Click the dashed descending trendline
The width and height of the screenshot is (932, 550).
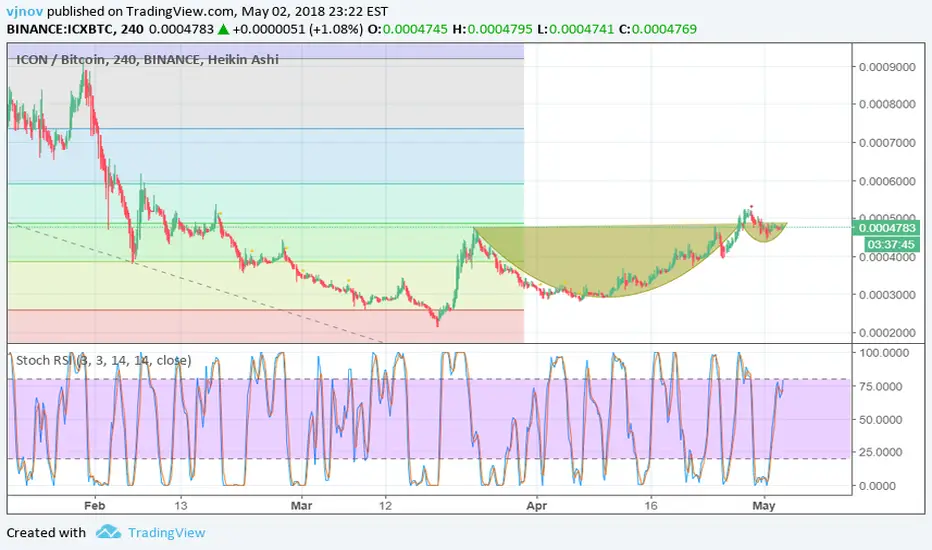pyautogui.click(x=196, y=283)
